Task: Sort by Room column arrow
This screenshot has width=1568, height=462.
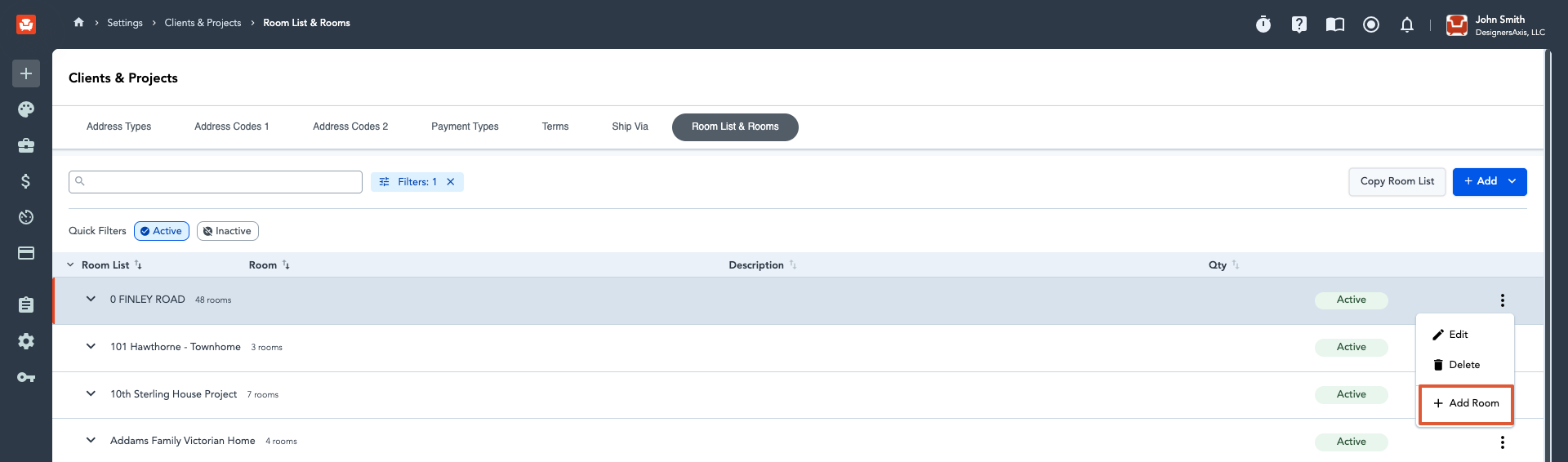Action: coord(286,265)
